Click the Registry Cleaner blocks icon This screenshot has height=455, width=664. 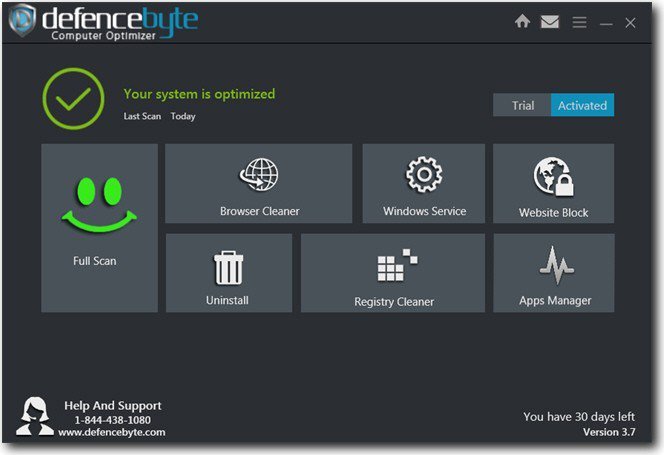(397, 265)
